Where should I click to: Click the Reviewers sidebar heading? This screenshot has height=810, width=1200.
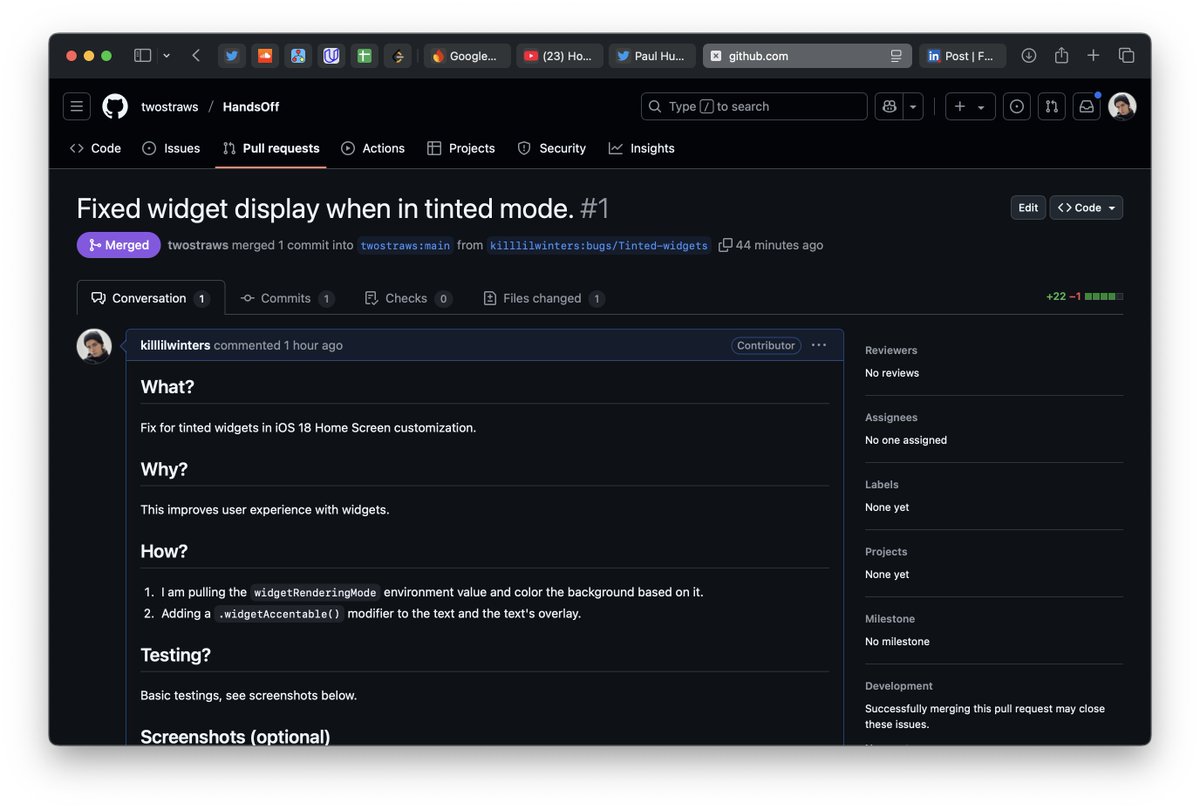click(x=891, y=350)
